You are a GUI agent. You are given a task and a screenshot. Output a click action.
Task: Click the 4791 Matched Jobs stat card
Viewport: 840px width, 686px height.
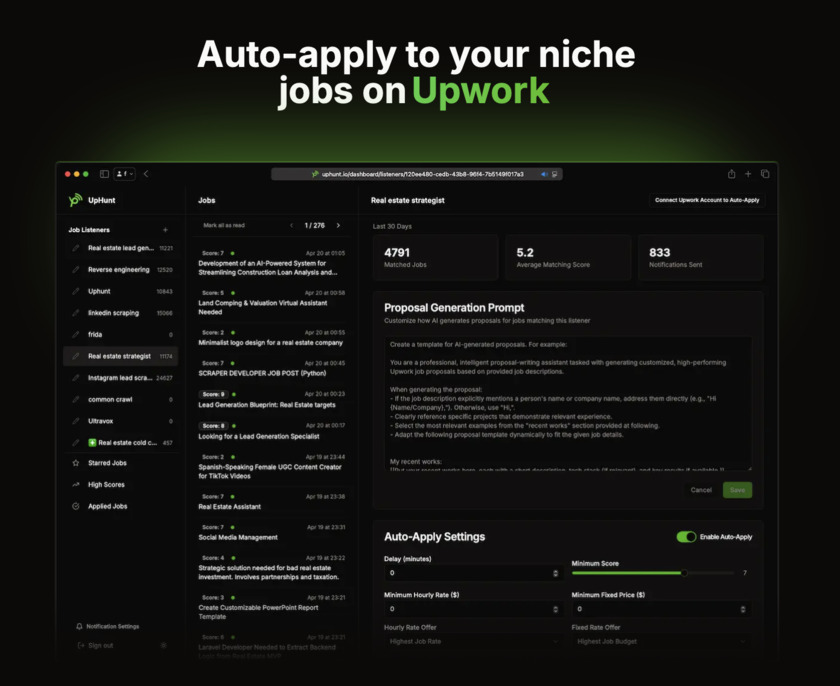[436, 258]
